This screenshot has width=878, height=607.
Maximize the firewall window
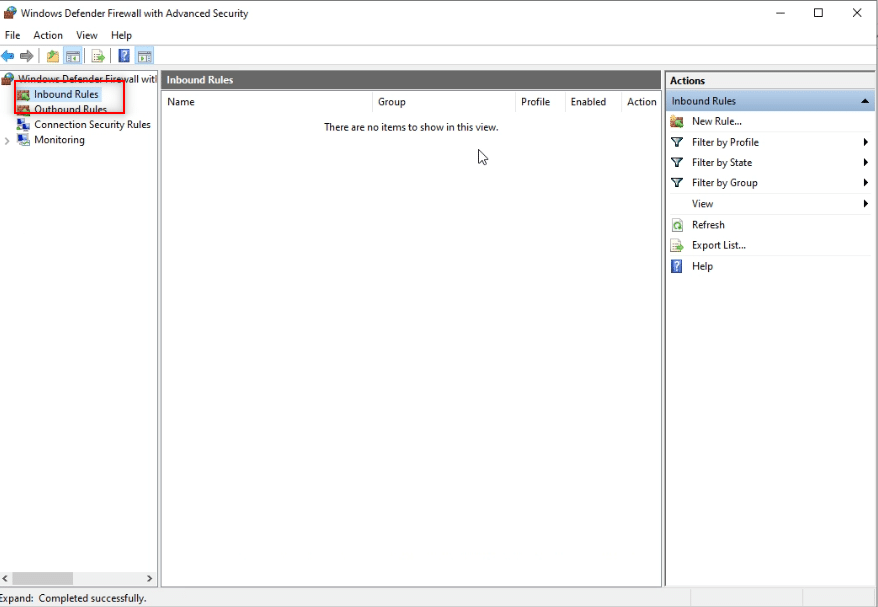pyautogui.click(x=818, y=13)
